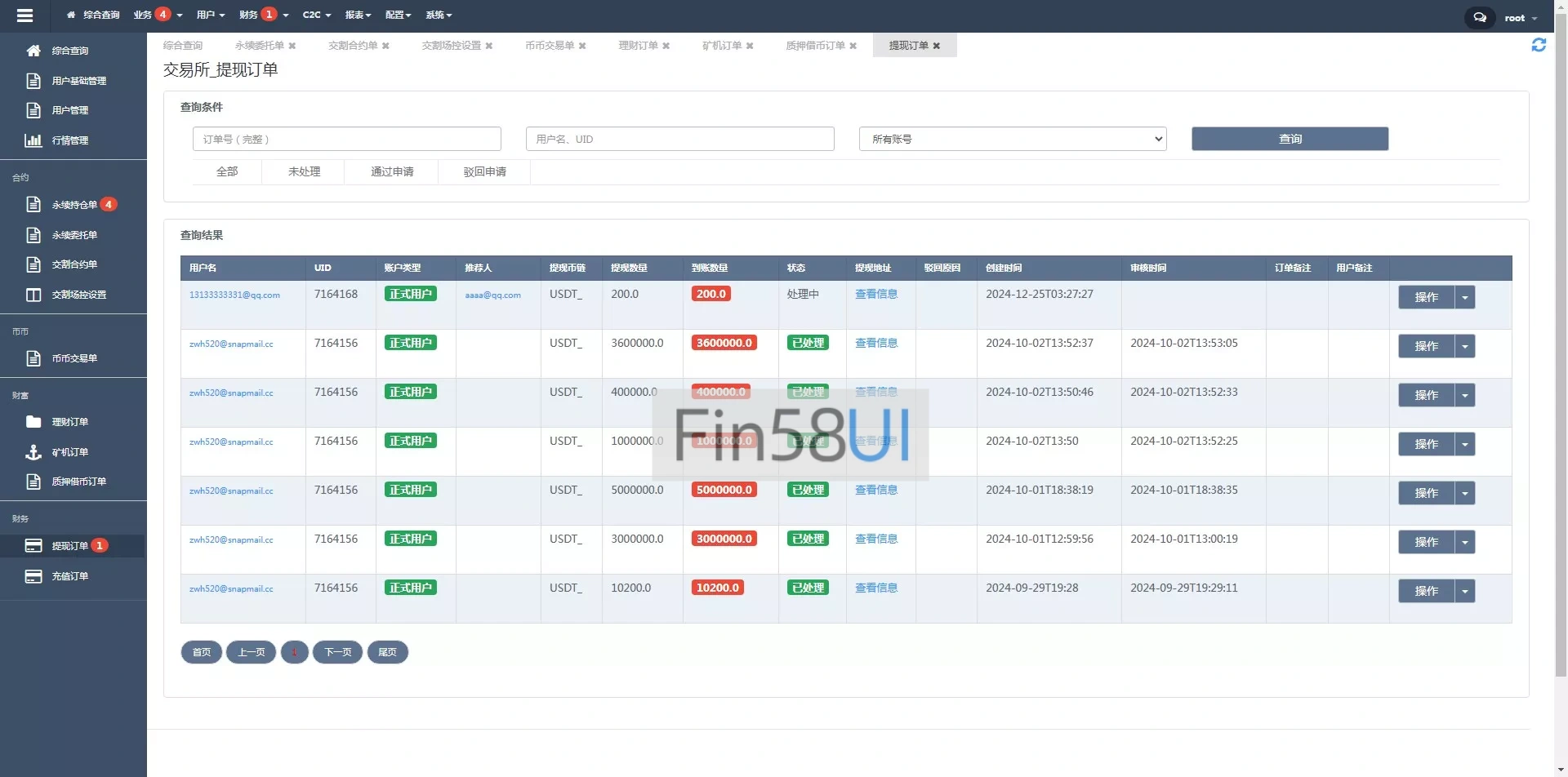Click the home icon beside 综合查询 in sidebar
The height and width of the screenshot is (777, 1568).
point(33,51)
